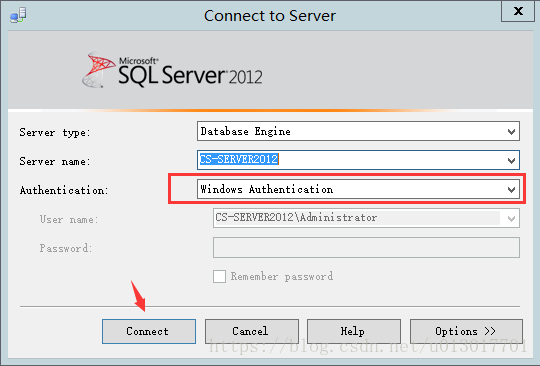The image size is (540, 366).
Task: Select the Windows Authentication field text
Action: pyautogui.click(x=267, y=189)
